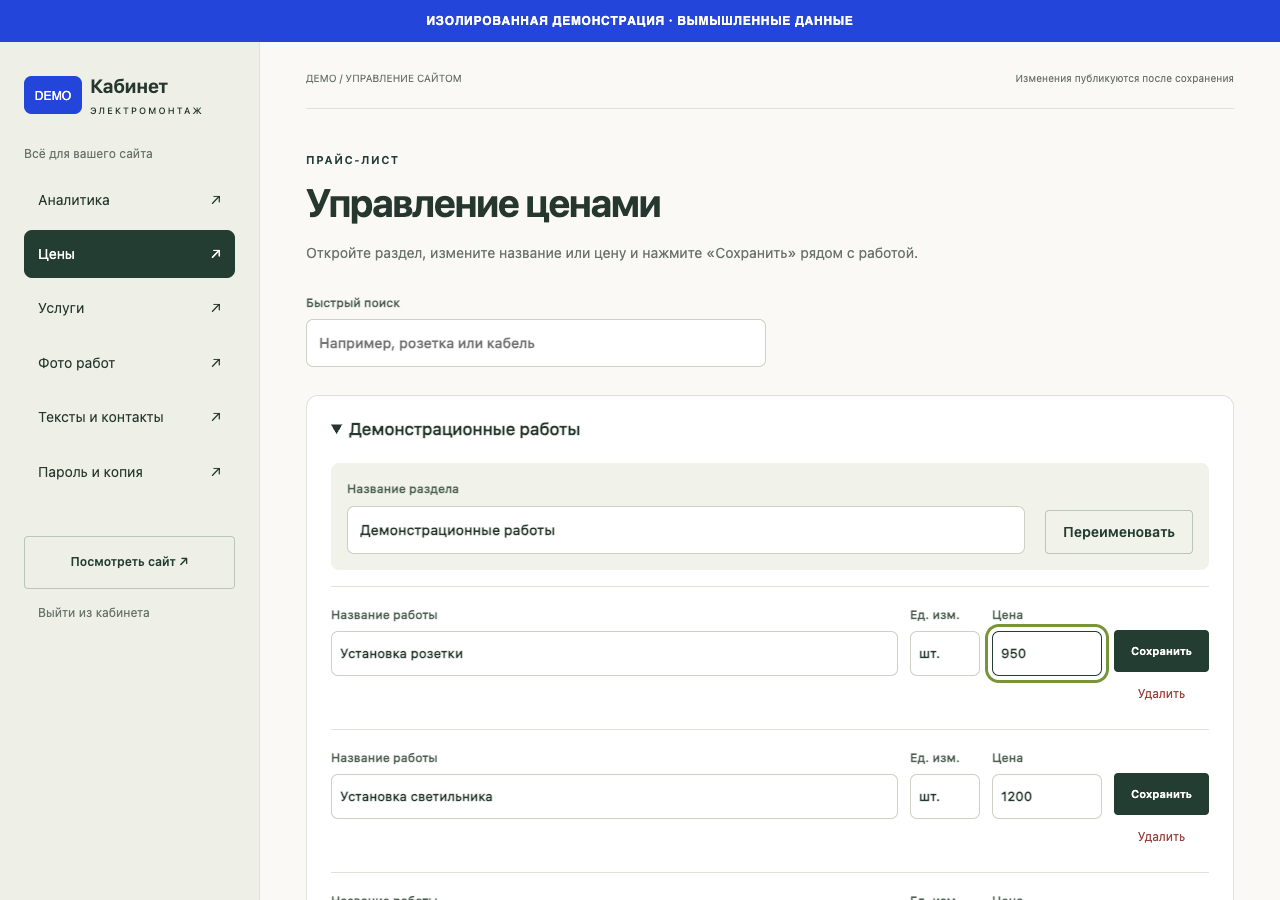This screenshot has width=1280, height=900.
Task: Click the Посмотреть сайт button
Action: click(x=129, y=562)
